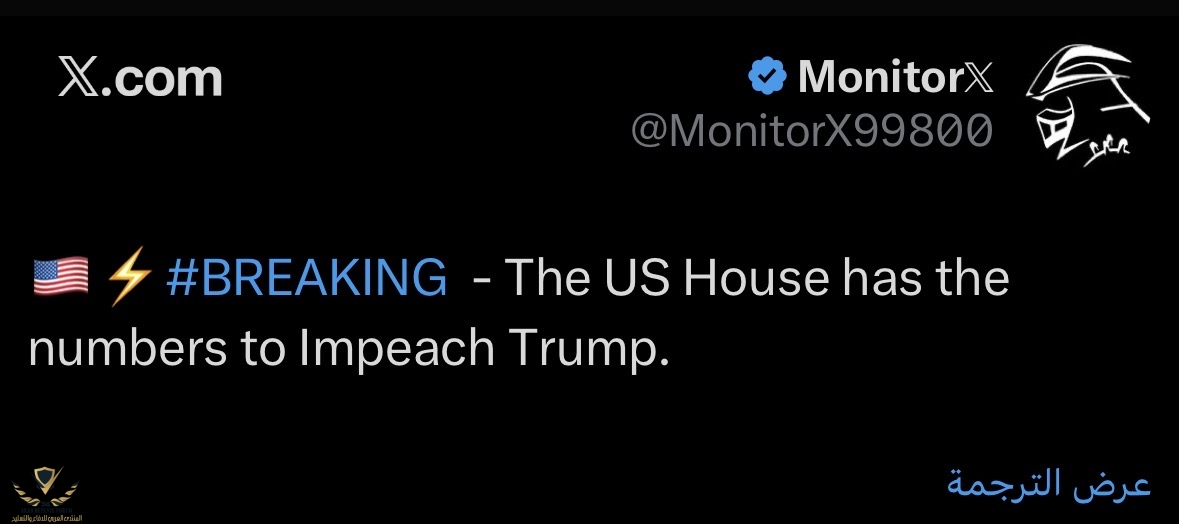
Task: Show translation via عرض الترجمة link
Action: [x=1049, y=484]
